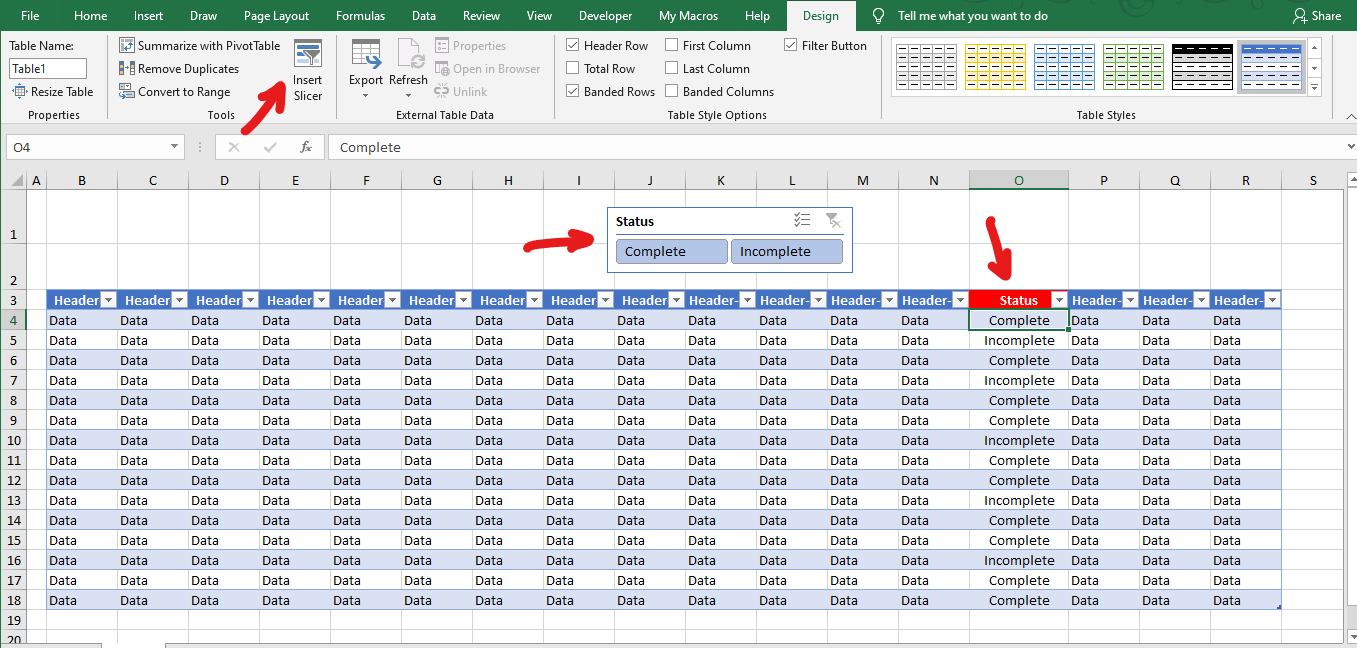Open the Status column filter dropdown
1357x648 pixels.
pos(1058,300)
